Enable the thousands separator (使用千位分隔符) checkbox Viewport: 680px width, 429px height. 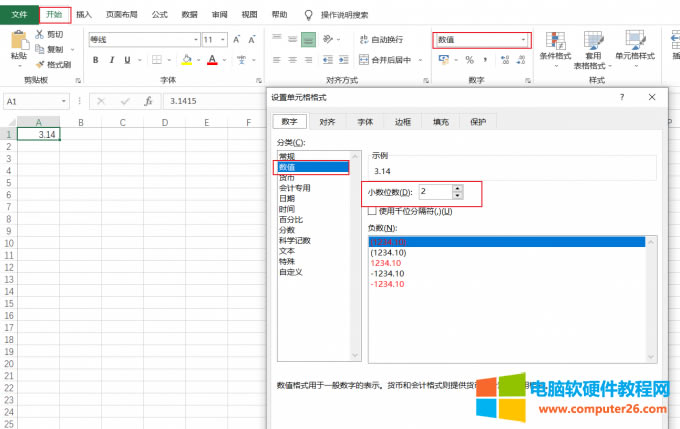373,211
